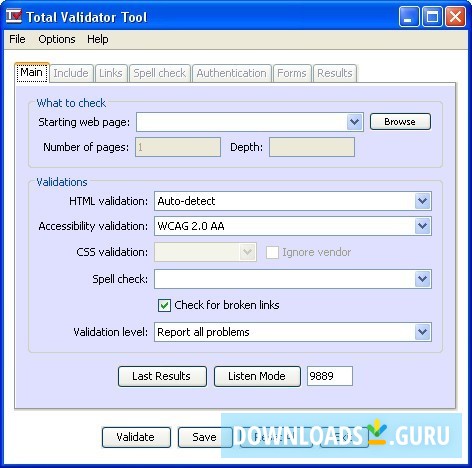The height and width of the screenshot is (468, 472).
Task: Open the CSS validation dropdown
Action: pyautogui.click(x=205, y=252)
